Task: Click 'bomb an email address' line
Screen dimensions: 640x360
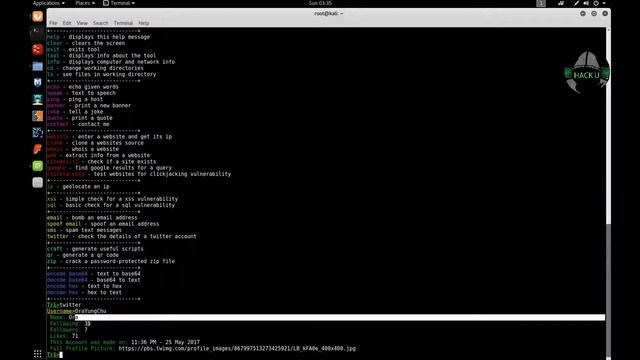Action: (104, 218)
